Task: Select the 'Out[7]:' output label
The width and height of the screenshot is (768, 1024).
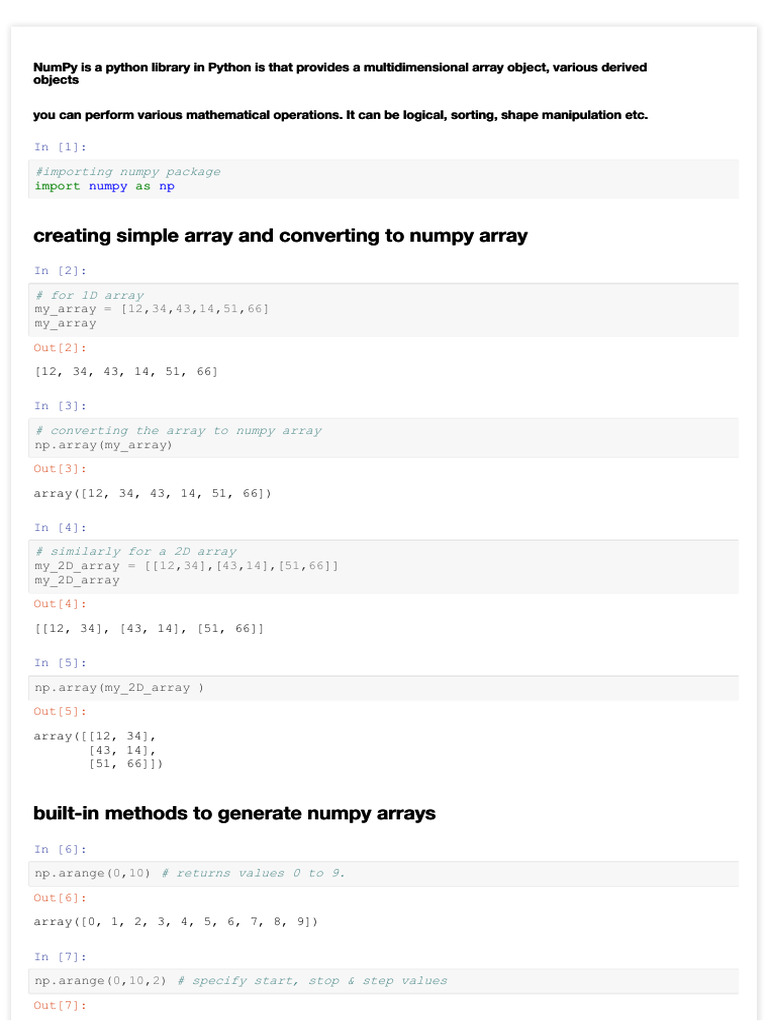Action: [x=60, y=1005]
